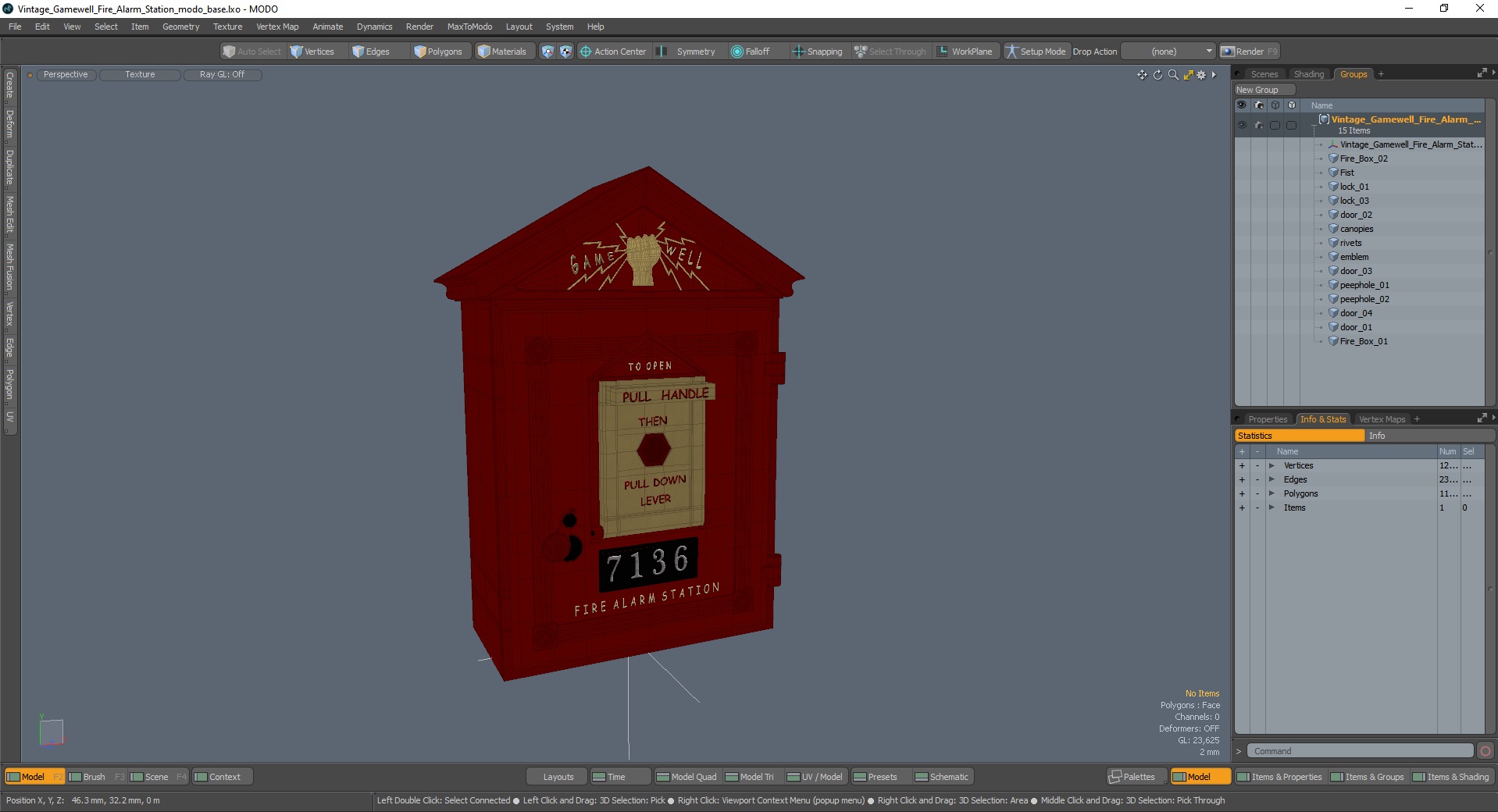Select Fire_Box_02 mesh item

tap(1364, 158)
